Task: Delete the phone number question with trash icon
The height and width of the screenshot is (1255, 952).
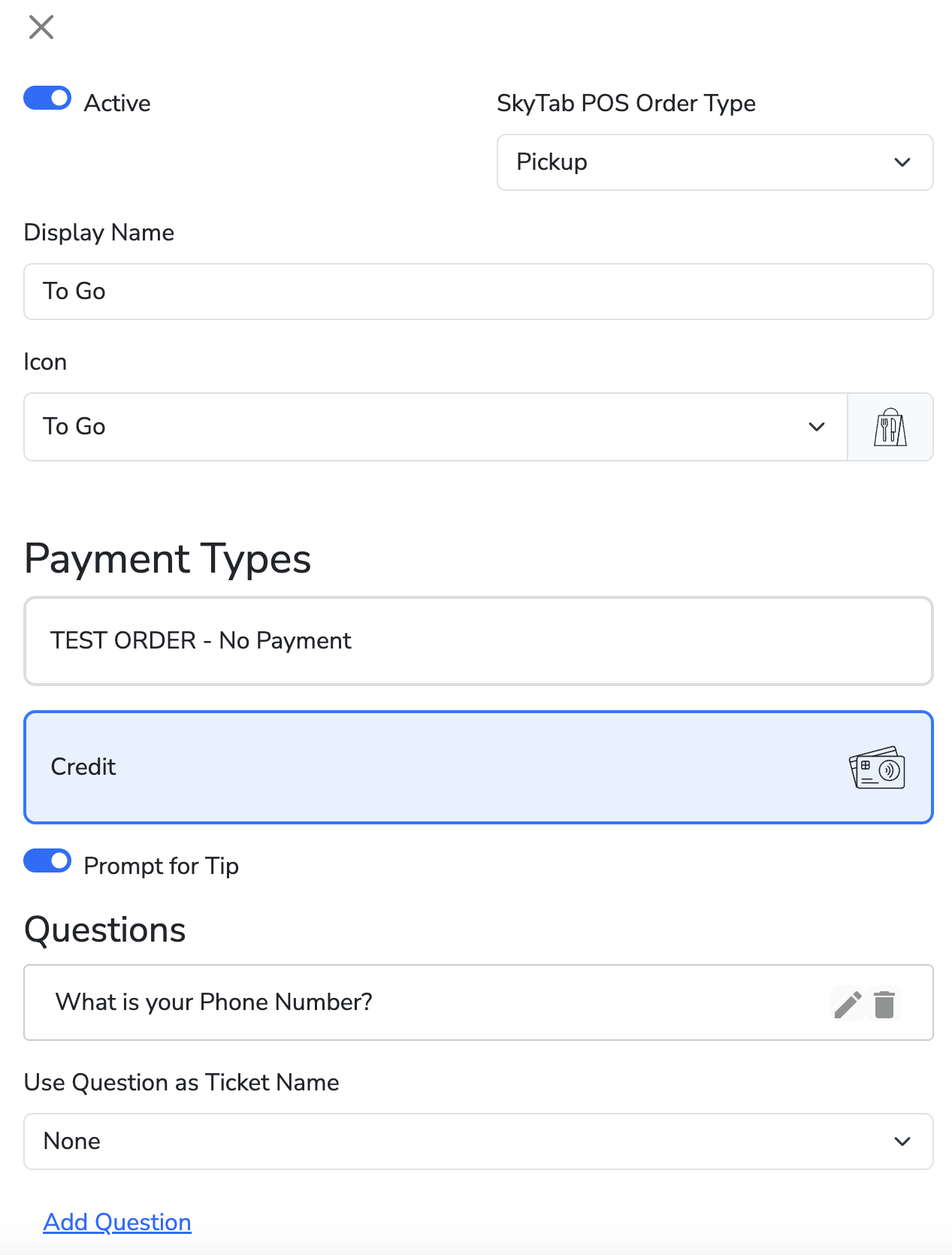Action: [884, 1004]
